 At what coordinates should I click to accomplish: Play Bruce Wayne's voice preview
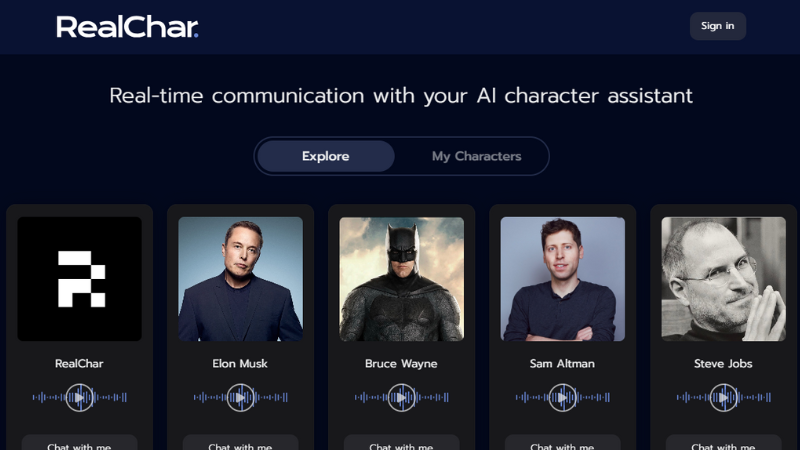pyautogui.click(x=402, y=397)
